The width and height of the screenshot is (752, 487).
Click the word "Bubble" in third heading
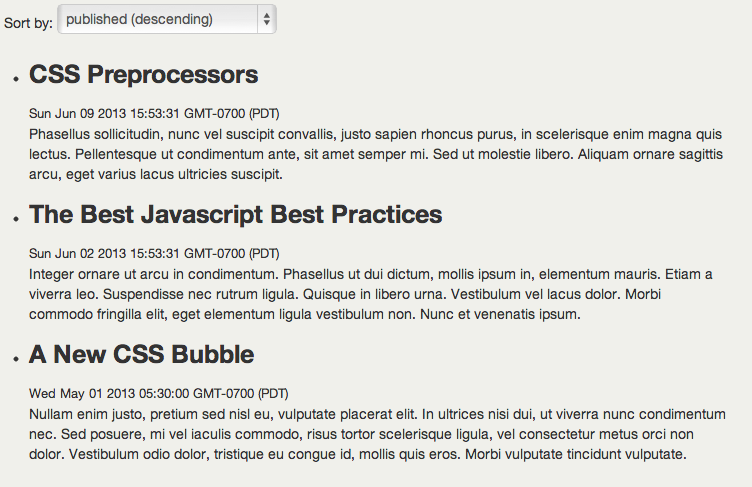pos(212,355)
